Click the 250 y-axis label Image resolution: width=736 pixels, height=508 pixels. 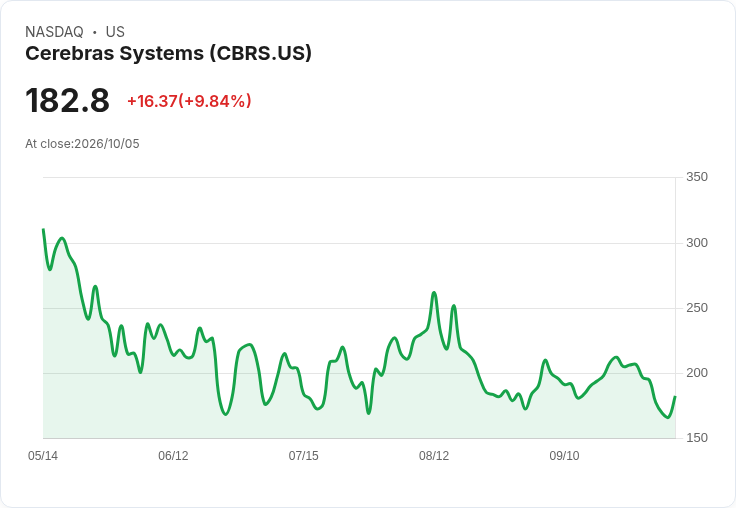pos(697,308)
